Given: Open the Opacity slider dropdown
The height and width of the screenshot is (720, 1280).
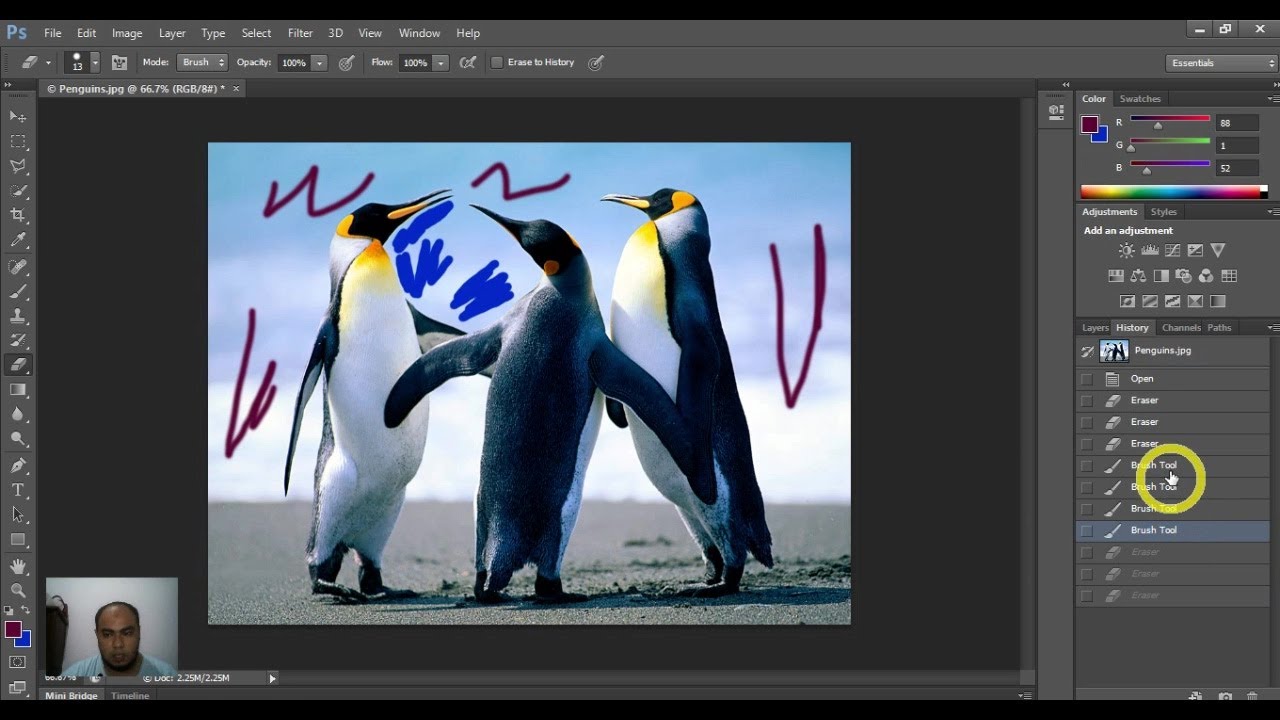Looking at the screenshot, I should 319,62.
